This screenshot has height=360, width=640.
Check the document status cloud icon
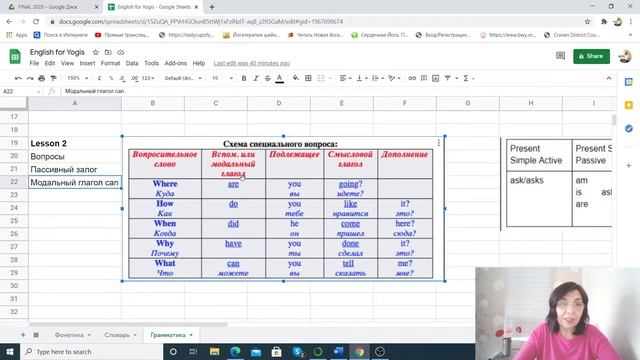coord(121,52)
